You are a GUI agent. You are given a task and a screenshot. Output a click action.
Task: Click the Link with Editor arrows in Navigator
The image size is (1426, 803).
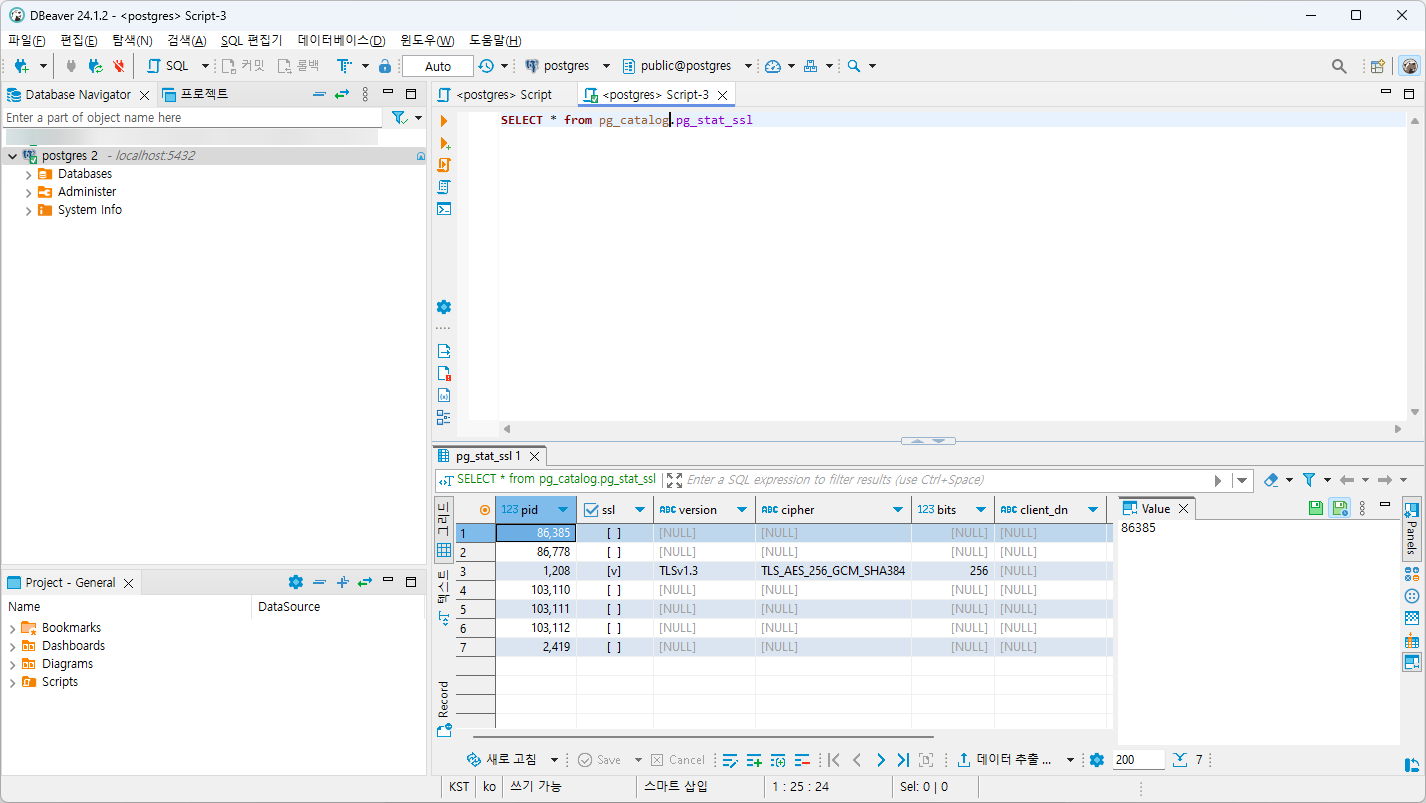pos(342,94)
